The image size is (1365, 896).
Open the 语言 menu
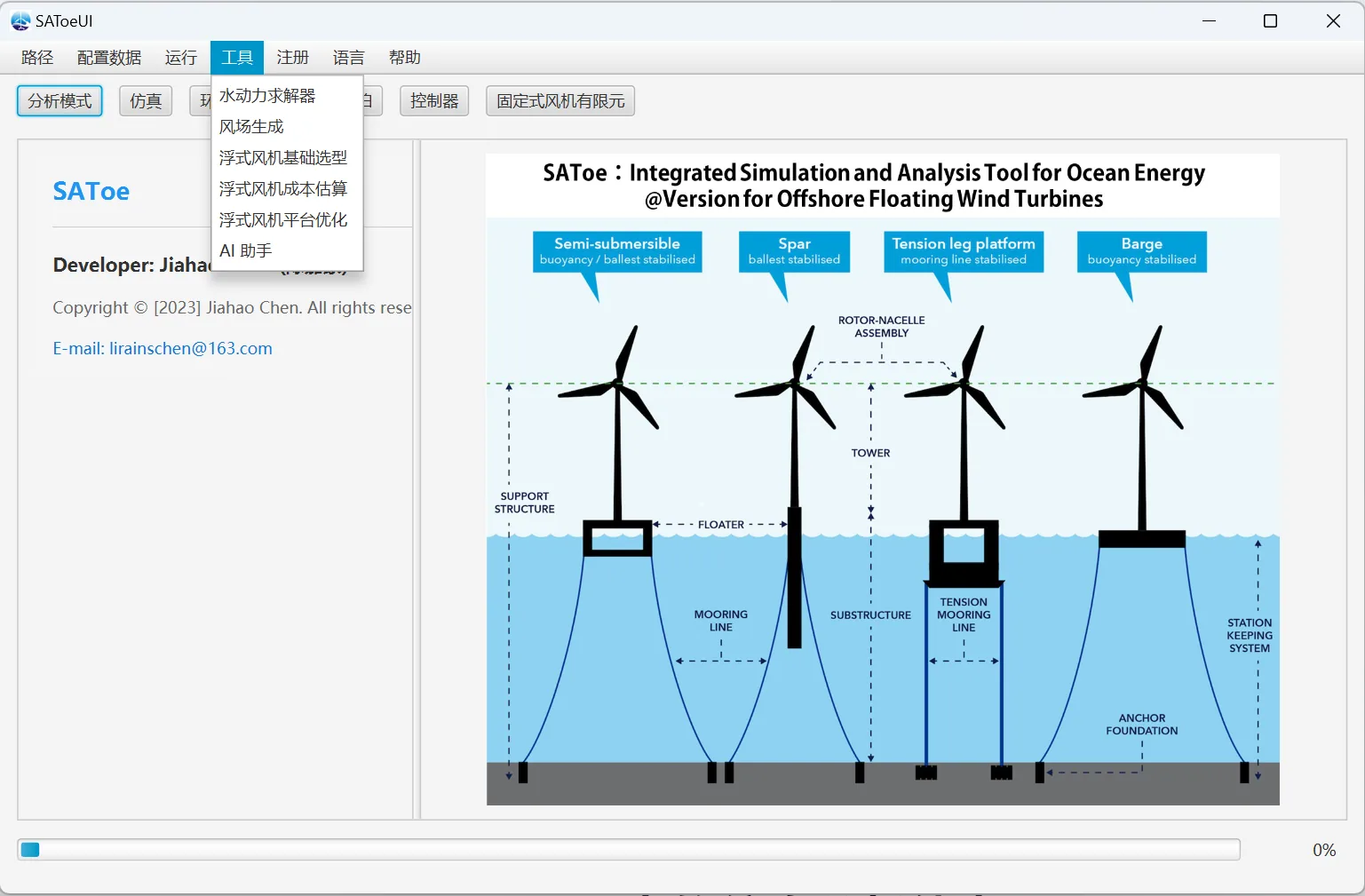coord(349,58)
